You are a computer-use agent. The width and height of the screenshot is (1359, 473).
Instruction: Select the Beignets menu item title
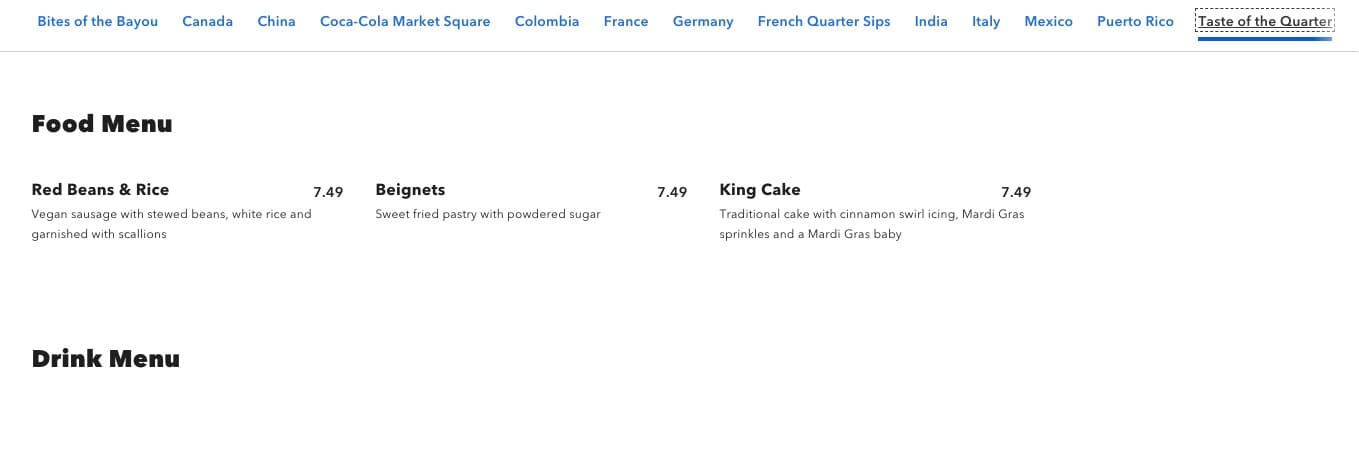tap(410, 190)
